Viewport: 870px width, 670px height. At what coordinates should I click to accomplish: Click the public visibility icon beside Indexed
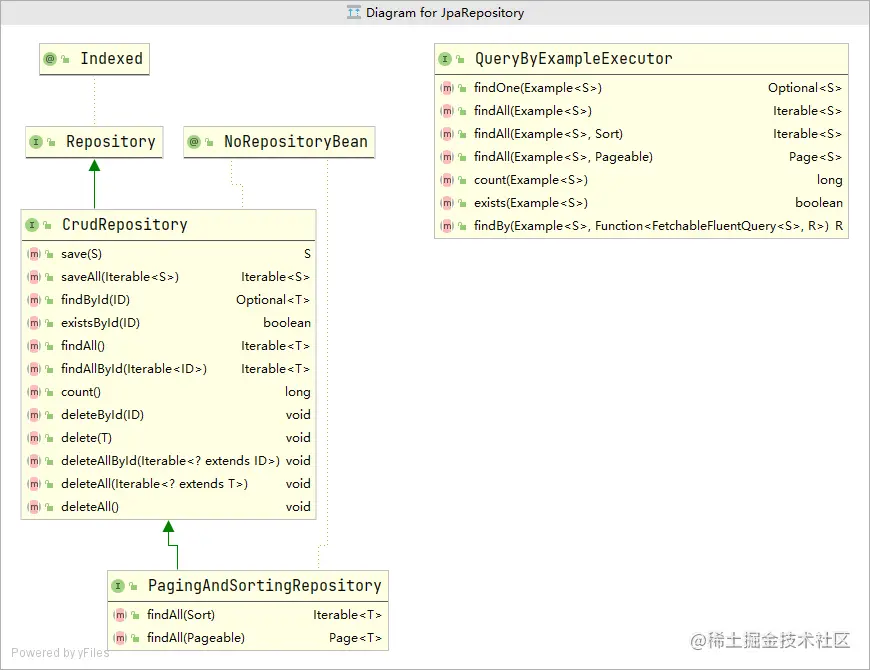click(65, 59)
